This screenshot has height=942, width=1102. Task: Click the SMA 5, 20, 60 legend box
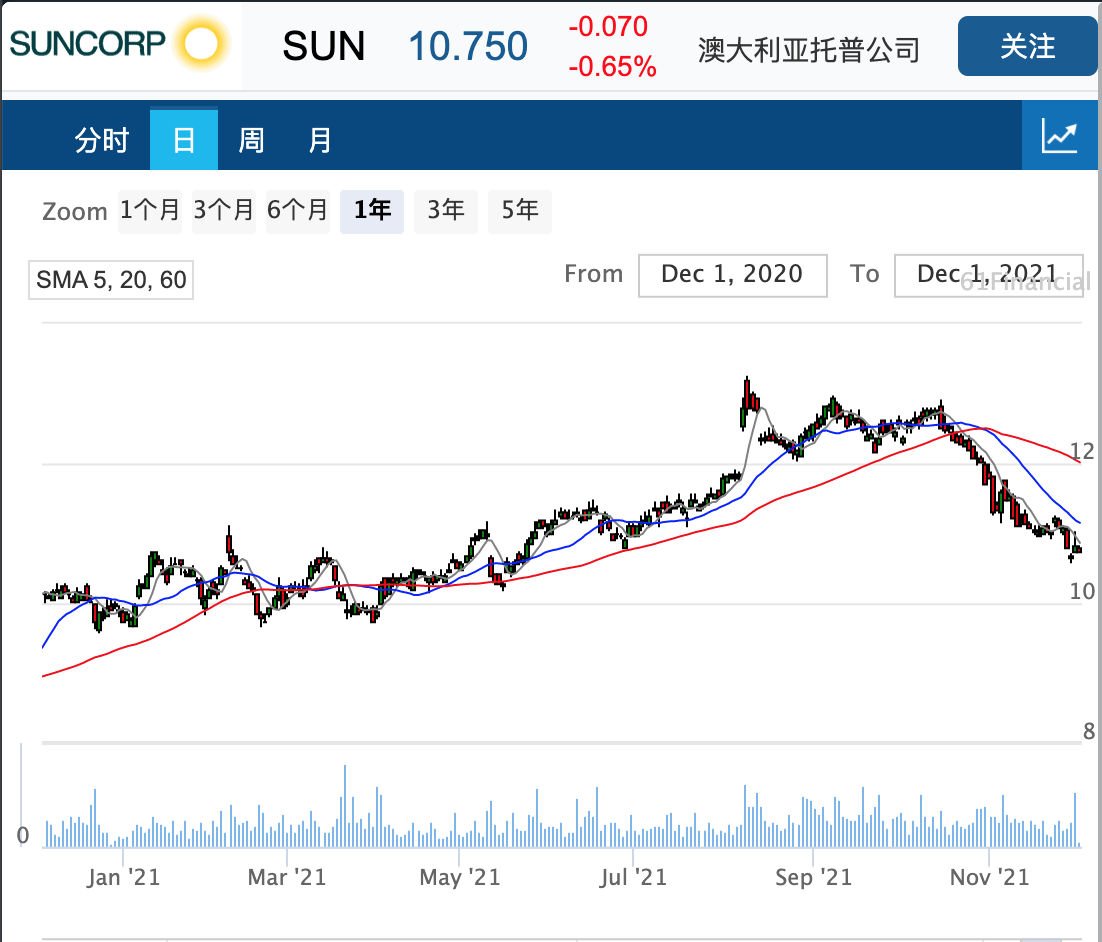[x=111, y=280]
